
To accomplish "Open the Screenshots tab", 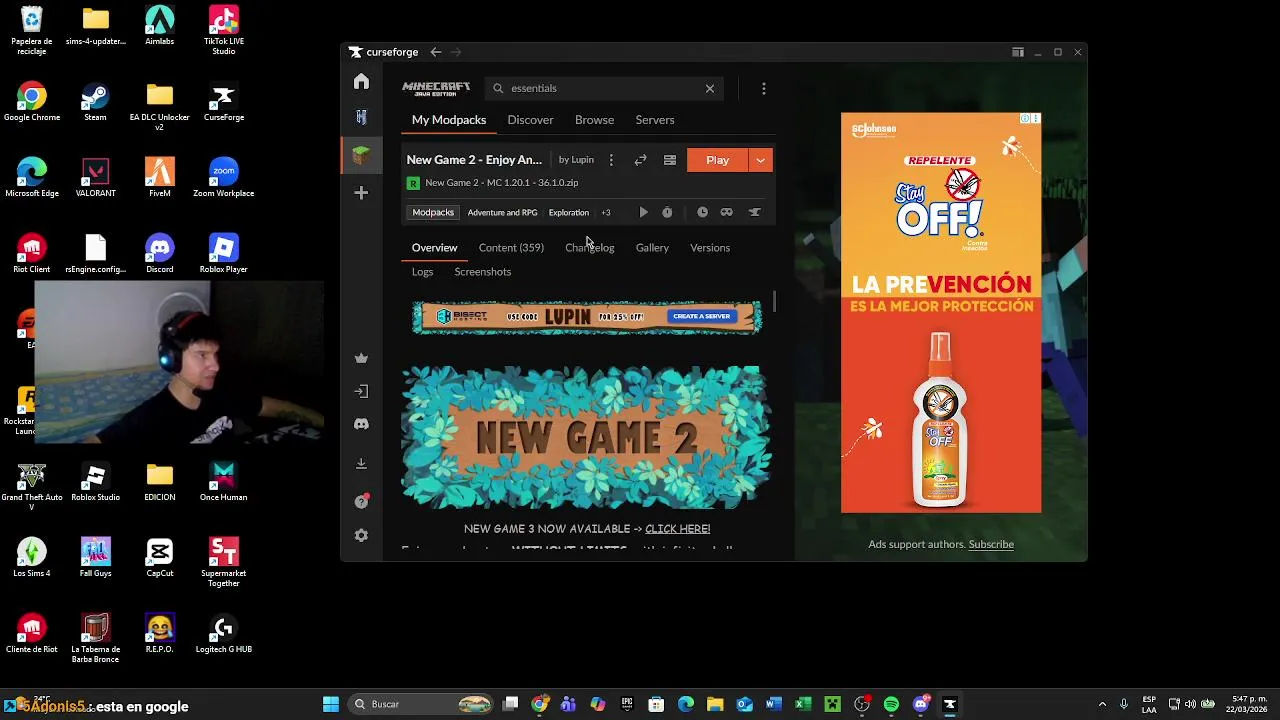I will pyautogui.click(x=482, y=272).
